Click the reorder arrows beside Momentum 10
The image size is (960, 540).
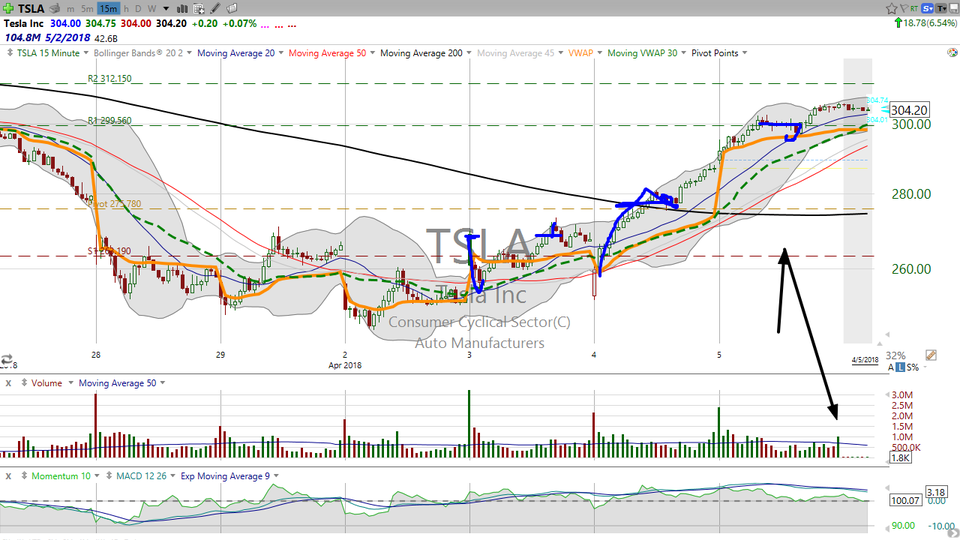pos(24,476)
